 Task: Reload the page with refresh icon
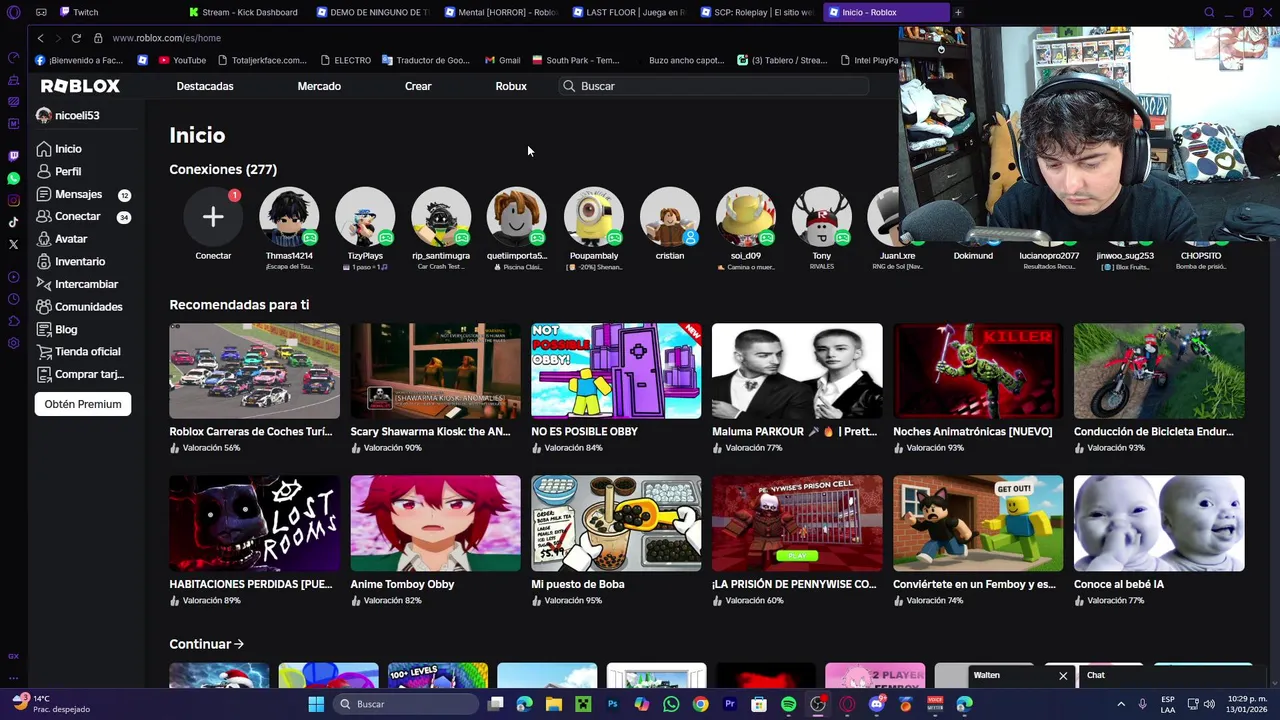pyautogui.click(x=76, y=38)
